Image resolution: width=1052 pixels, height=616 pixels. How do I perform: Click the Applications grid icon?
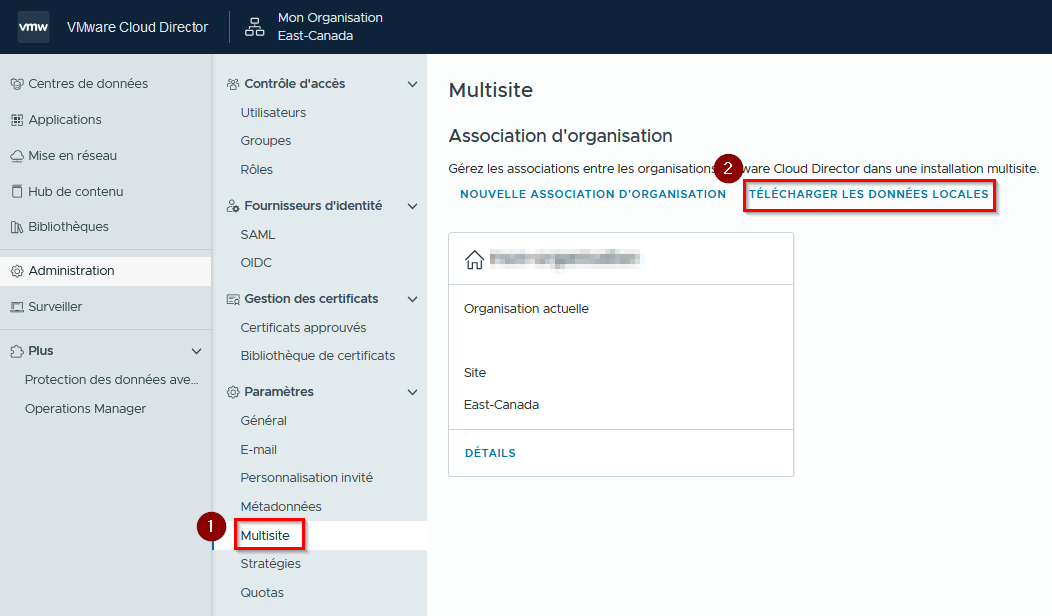click(x=17, y=120)
